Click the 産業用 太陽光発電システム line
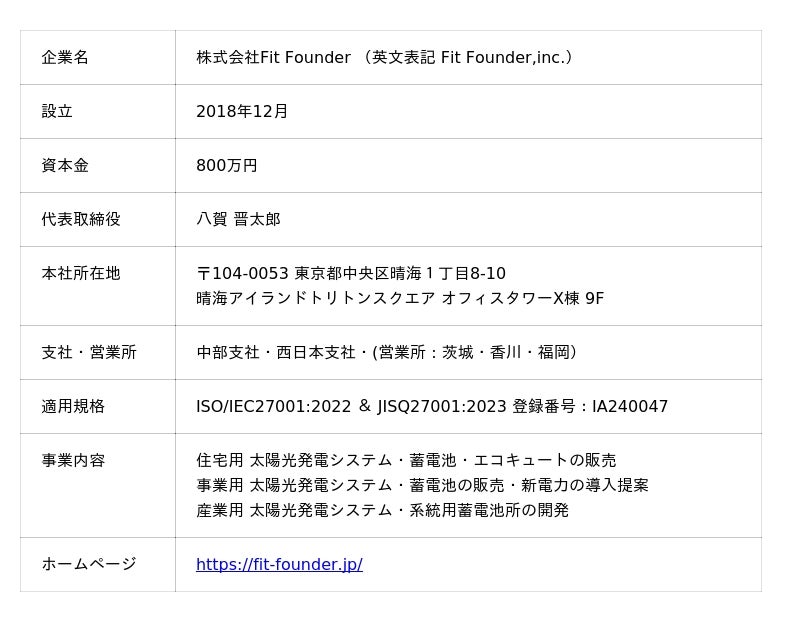 (382, 510)
